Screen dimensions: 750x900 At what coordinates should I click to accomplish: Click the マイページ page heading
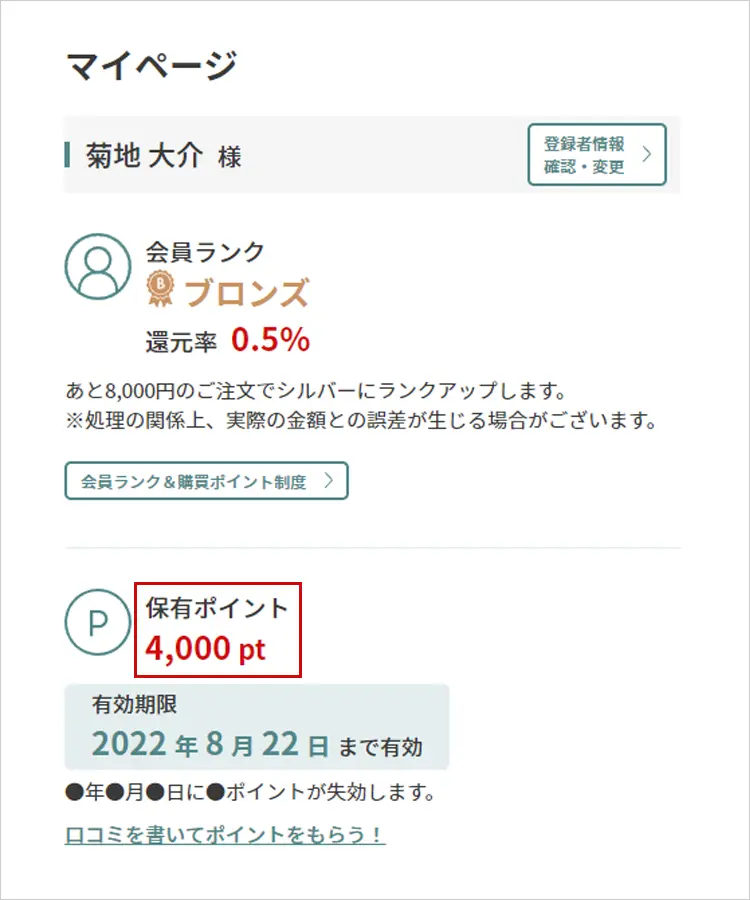pos(151,66)
